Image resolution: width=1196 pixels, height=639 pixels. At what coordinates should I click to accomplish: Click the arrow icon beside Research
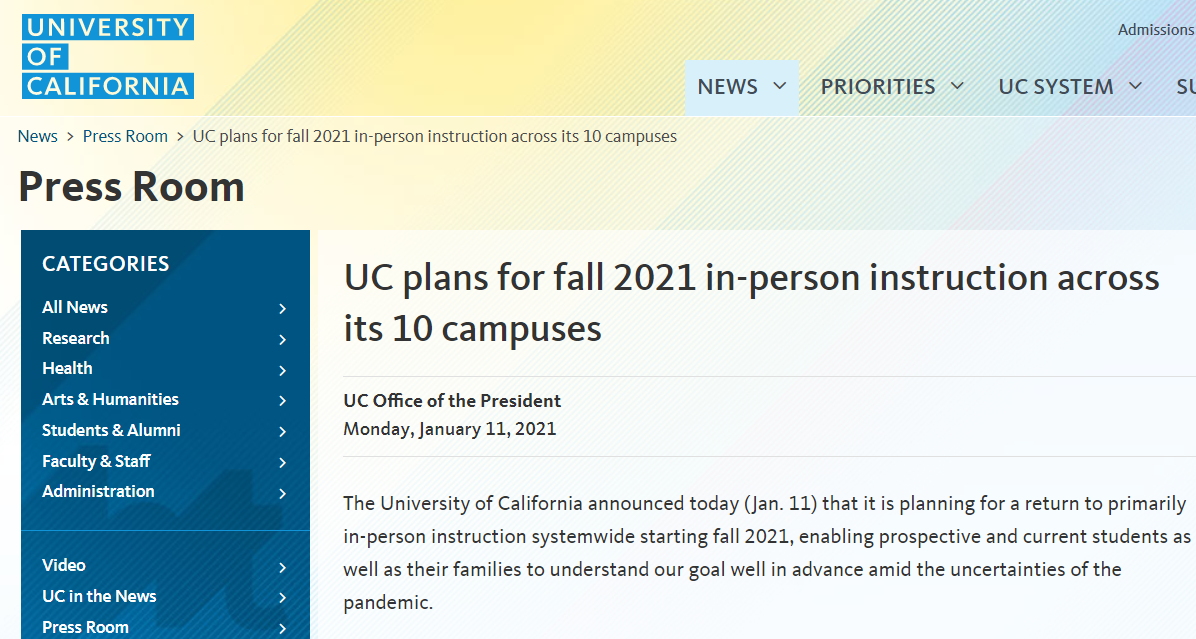(283, 340)
